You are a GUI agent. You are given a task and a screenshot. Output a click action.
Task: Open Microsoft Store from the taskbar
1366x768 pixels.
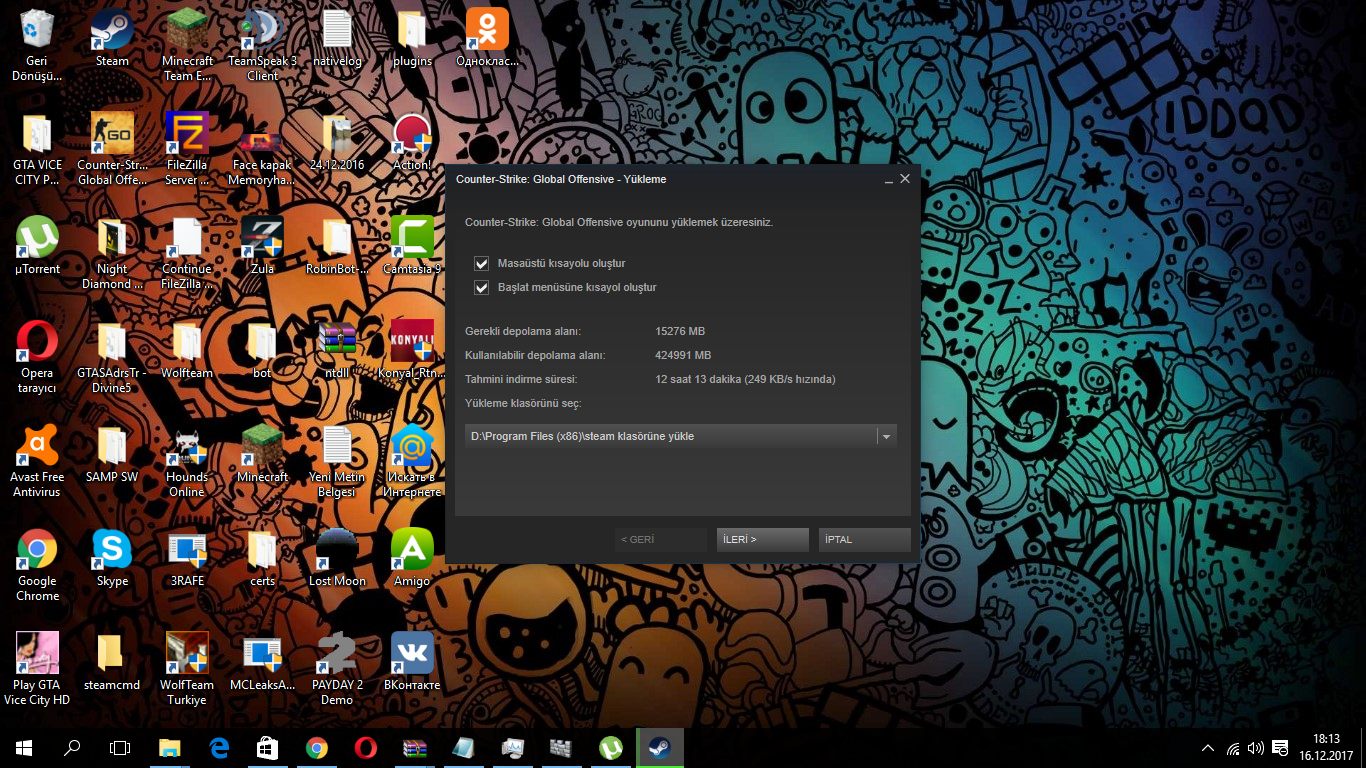pos(268,748)
